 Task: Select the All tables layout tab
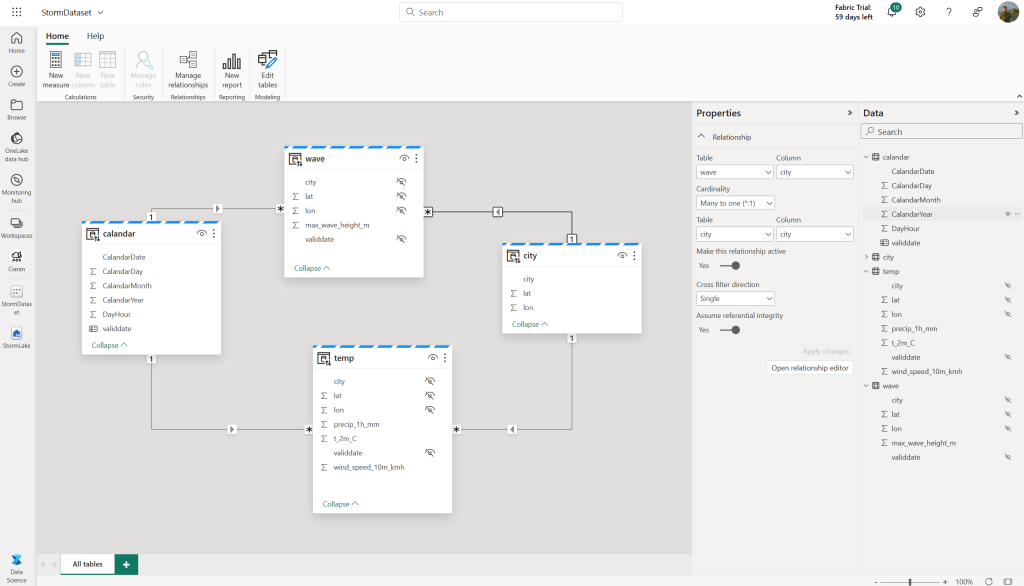coord(88,564)
